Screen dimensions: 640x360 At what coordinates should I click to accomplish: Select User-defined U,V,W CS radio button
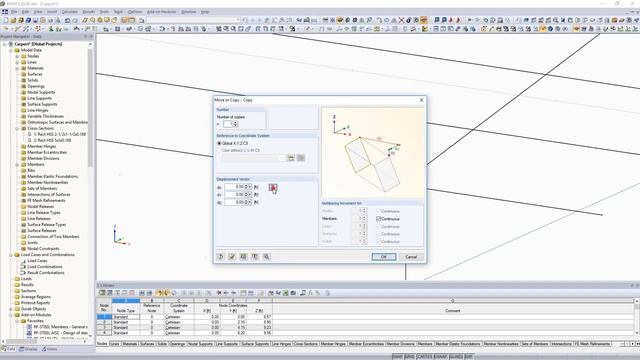click(x=219, y=150)
